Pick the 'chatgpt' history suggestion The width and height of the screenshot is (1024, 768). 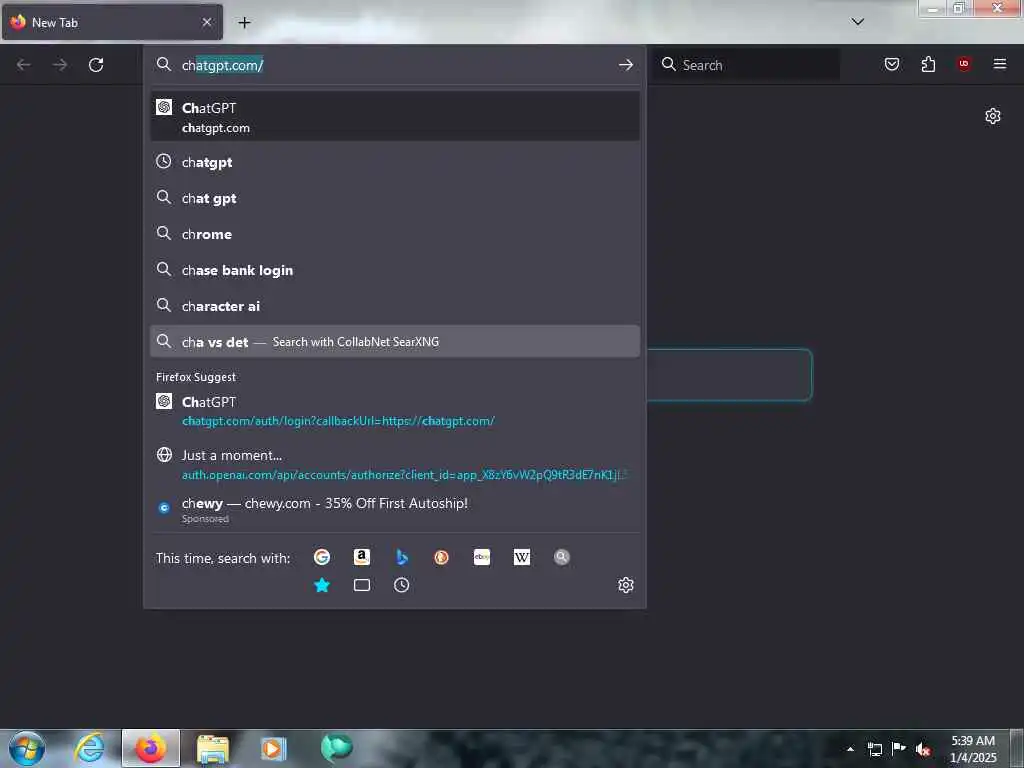pyautogui.click(x=395, y=162)
